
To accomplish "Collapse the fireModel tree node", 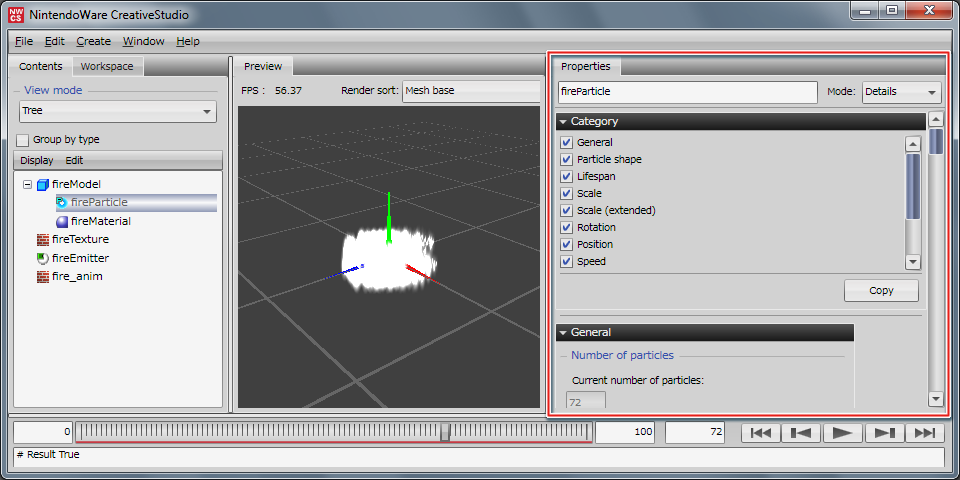I will (27, 184).
